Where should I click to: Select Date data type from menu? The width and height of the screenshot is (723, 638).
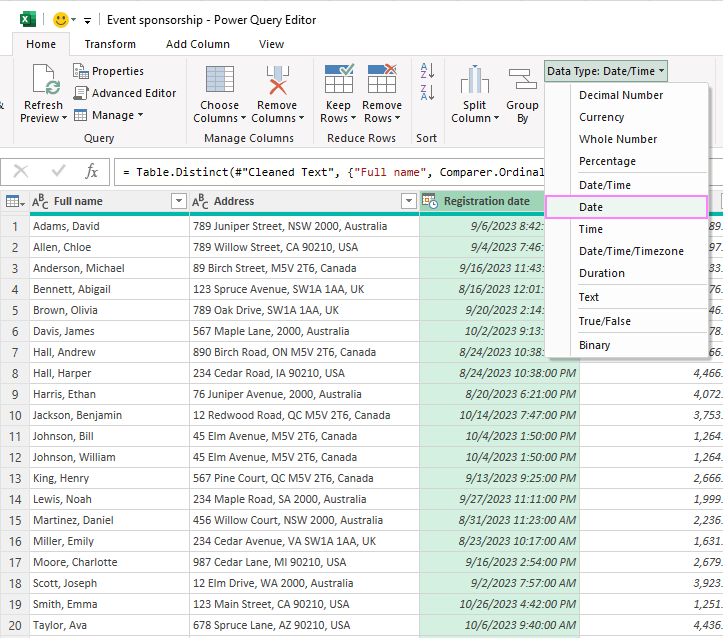[x=626, y=207]
